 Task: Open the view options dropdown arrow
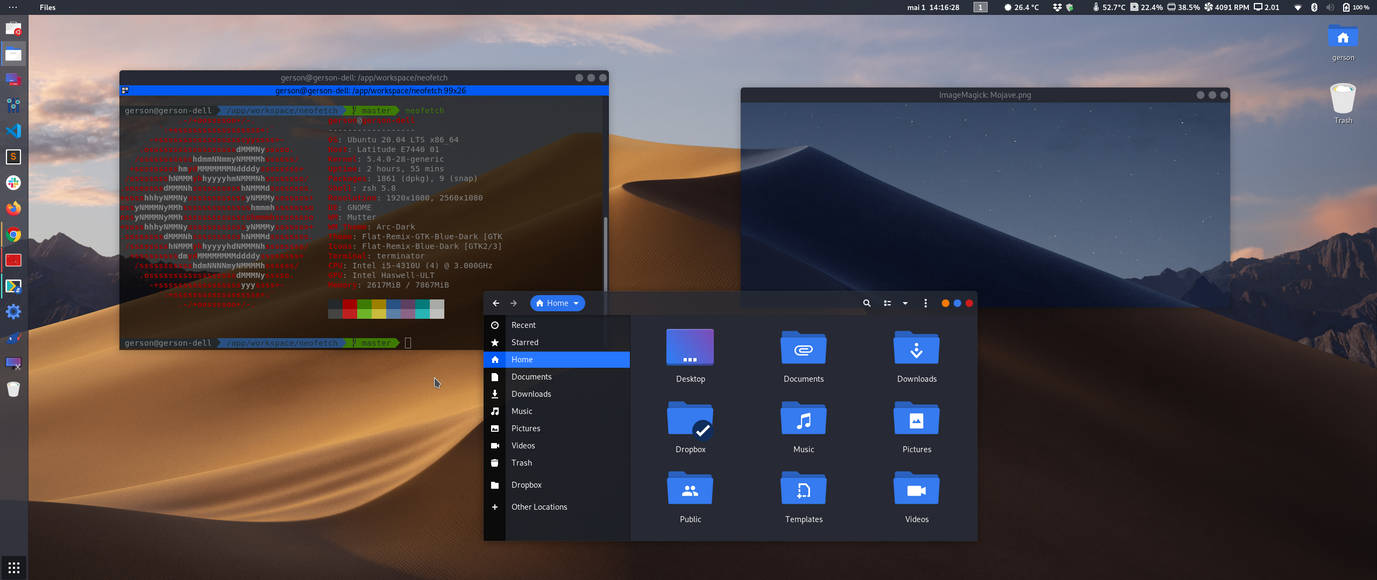tap(905, 303)
